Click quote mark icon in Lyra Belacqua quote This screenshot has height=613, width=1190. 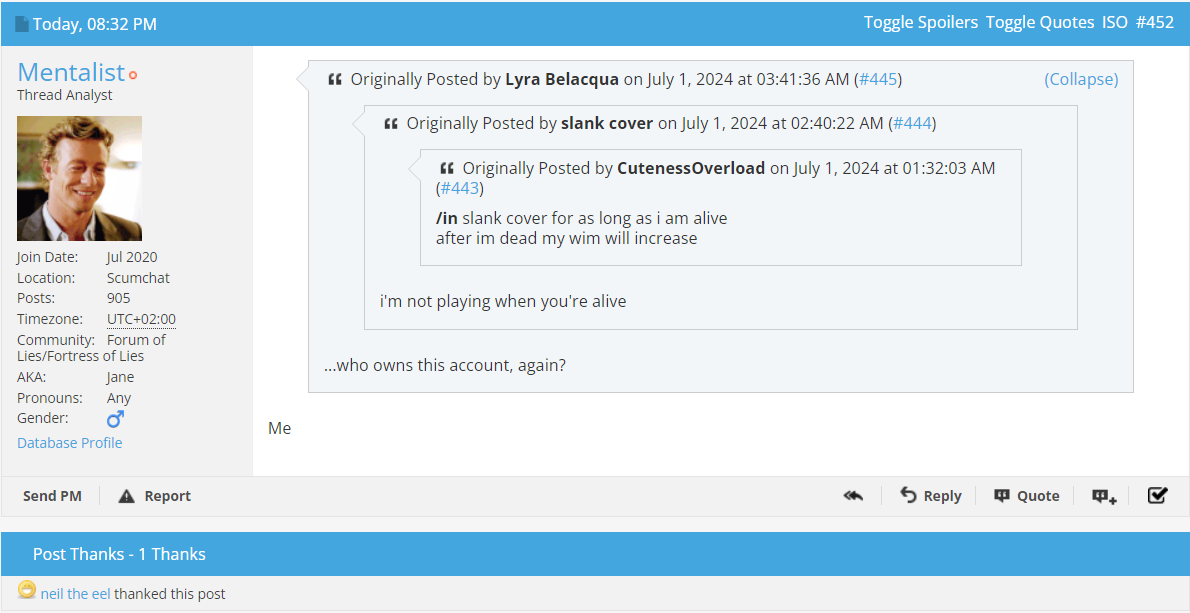pos(335,80)
